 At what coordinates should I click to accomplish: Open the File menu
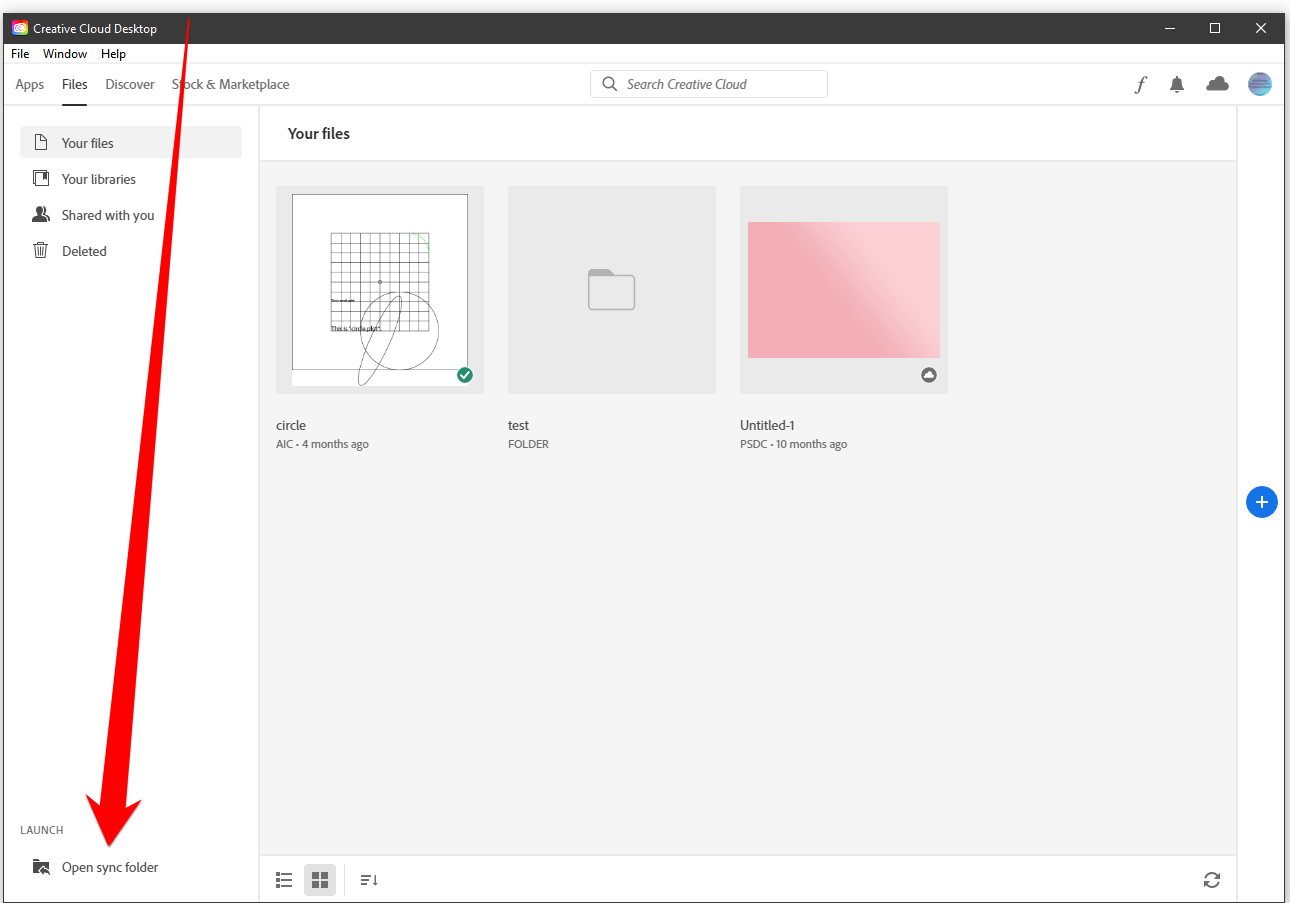[x=19, y=53]
